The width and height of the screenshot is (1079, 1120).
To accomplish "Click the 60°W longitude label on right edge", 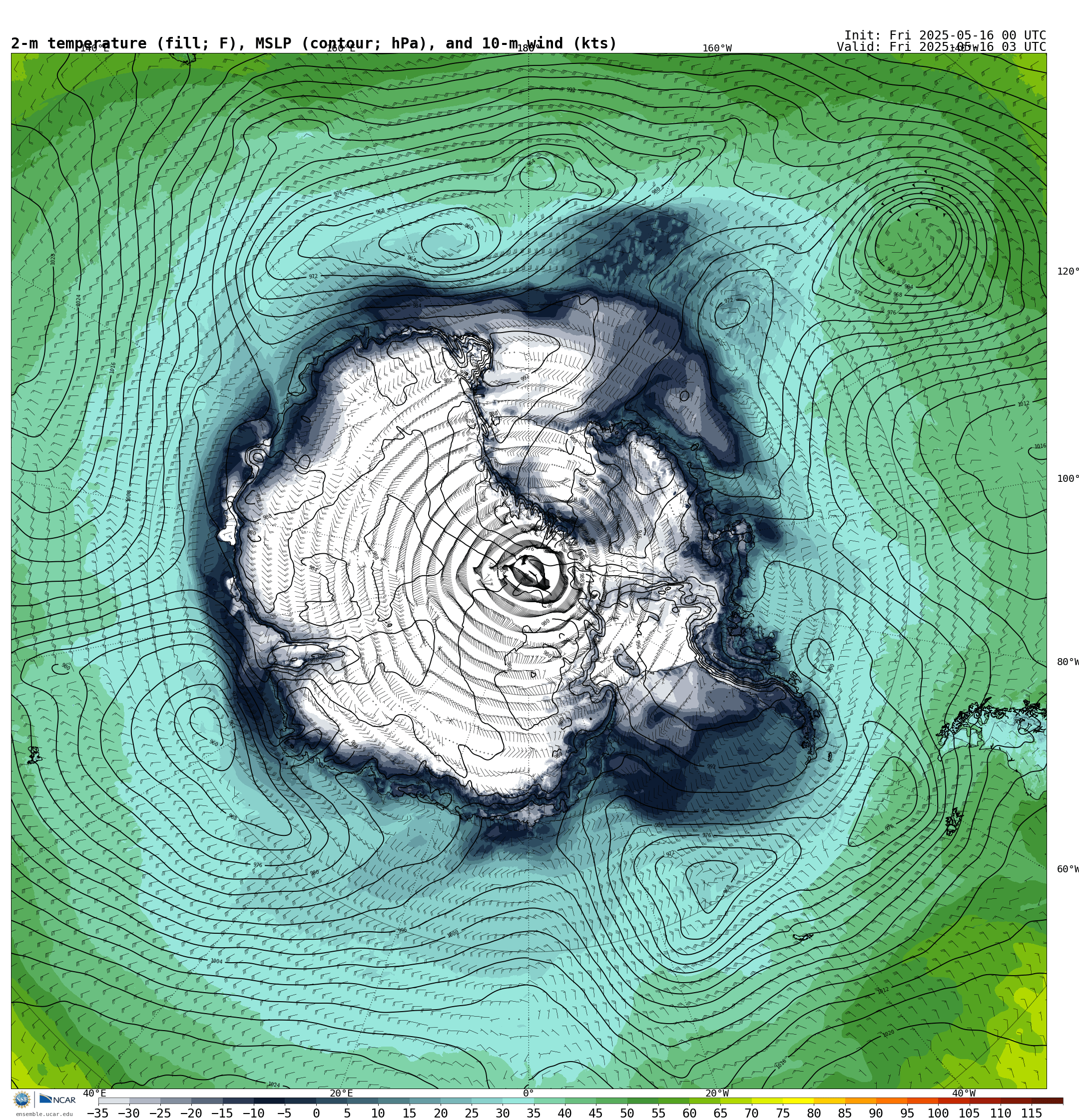I will click(1068, 869).
